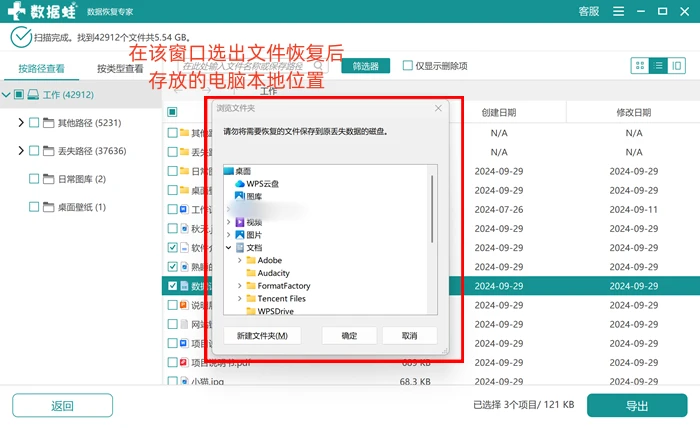This screenshot has height=428, width=700.
Task: Close the 浏览文件夹 dialog
Action: coord(438,108)
